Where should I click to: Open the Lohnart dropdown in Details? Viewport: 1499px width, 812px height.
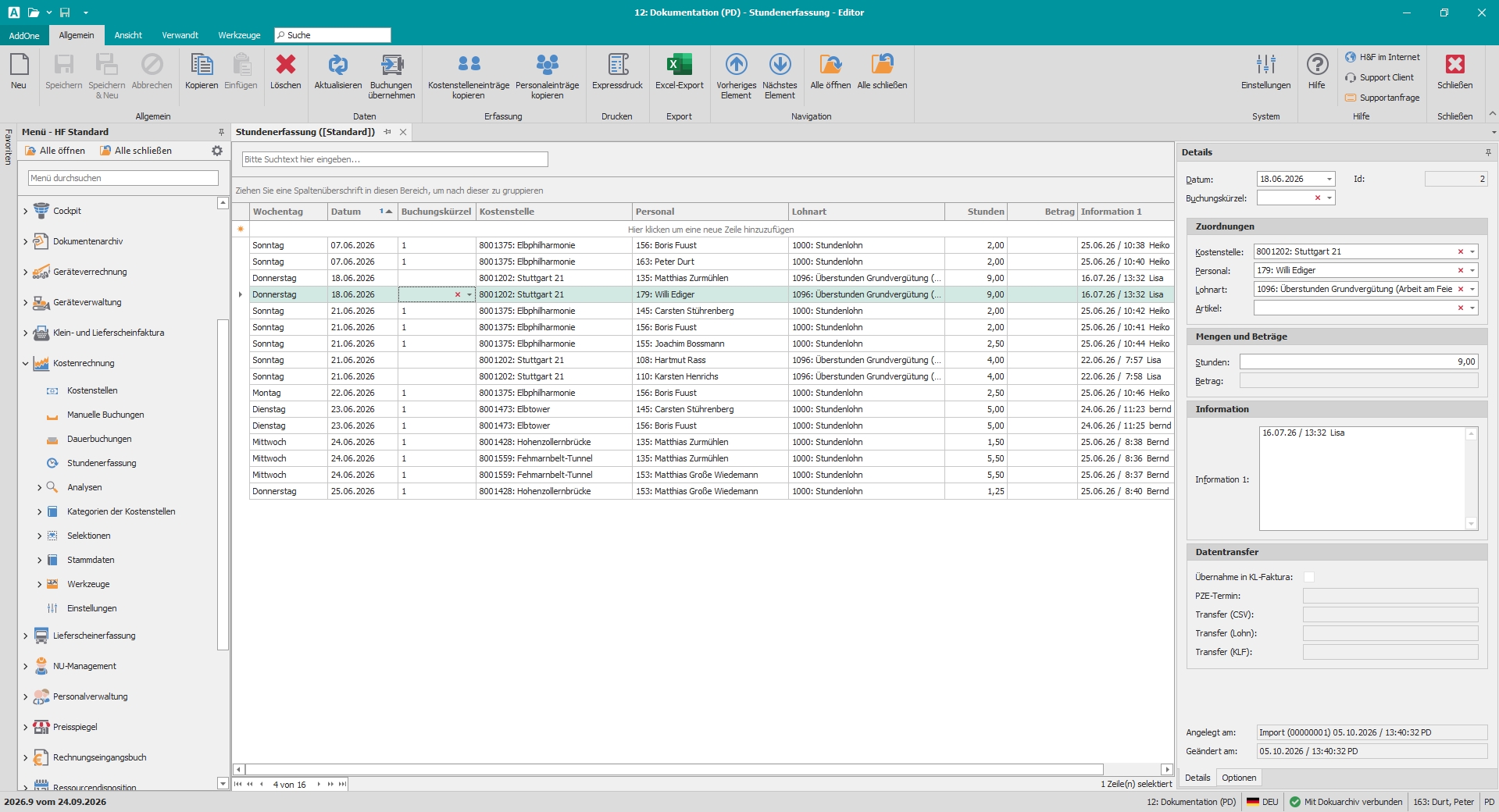tap(1472, 289)
